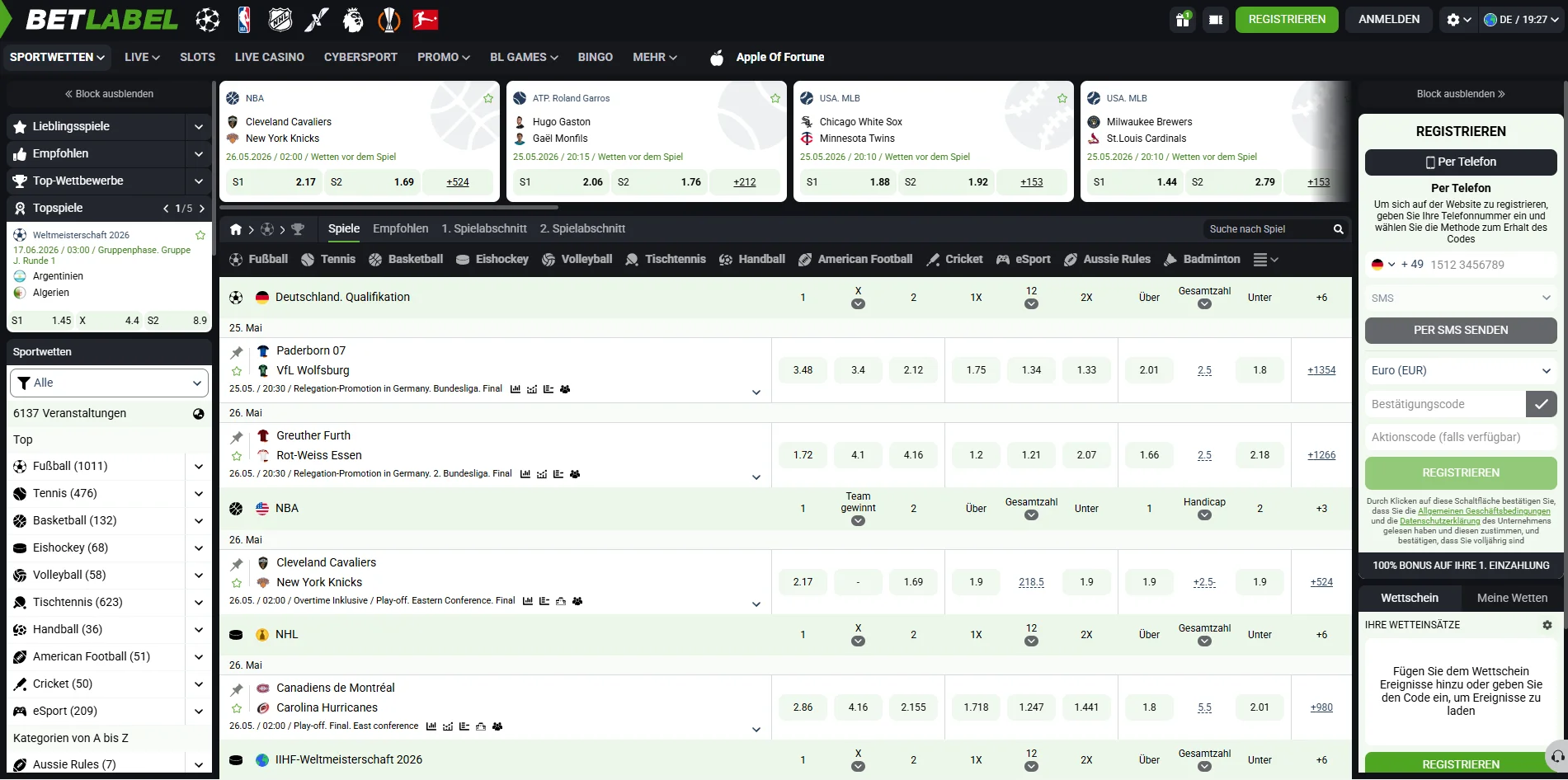Open the language and time DE dropdown
The image size is (1568, 780).
coord(1521,20)
